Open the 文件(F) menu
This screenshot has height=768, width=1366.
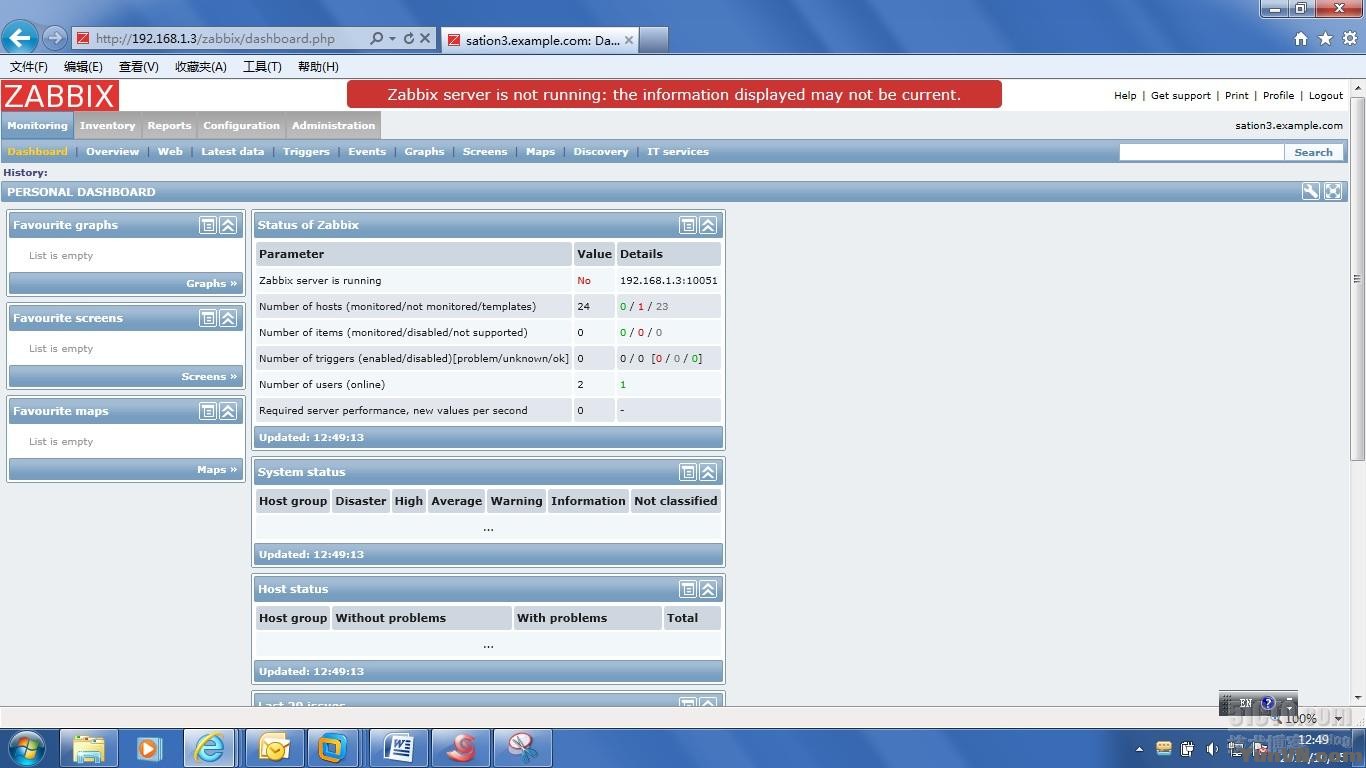pyautogui.click(x=29, y=67)
